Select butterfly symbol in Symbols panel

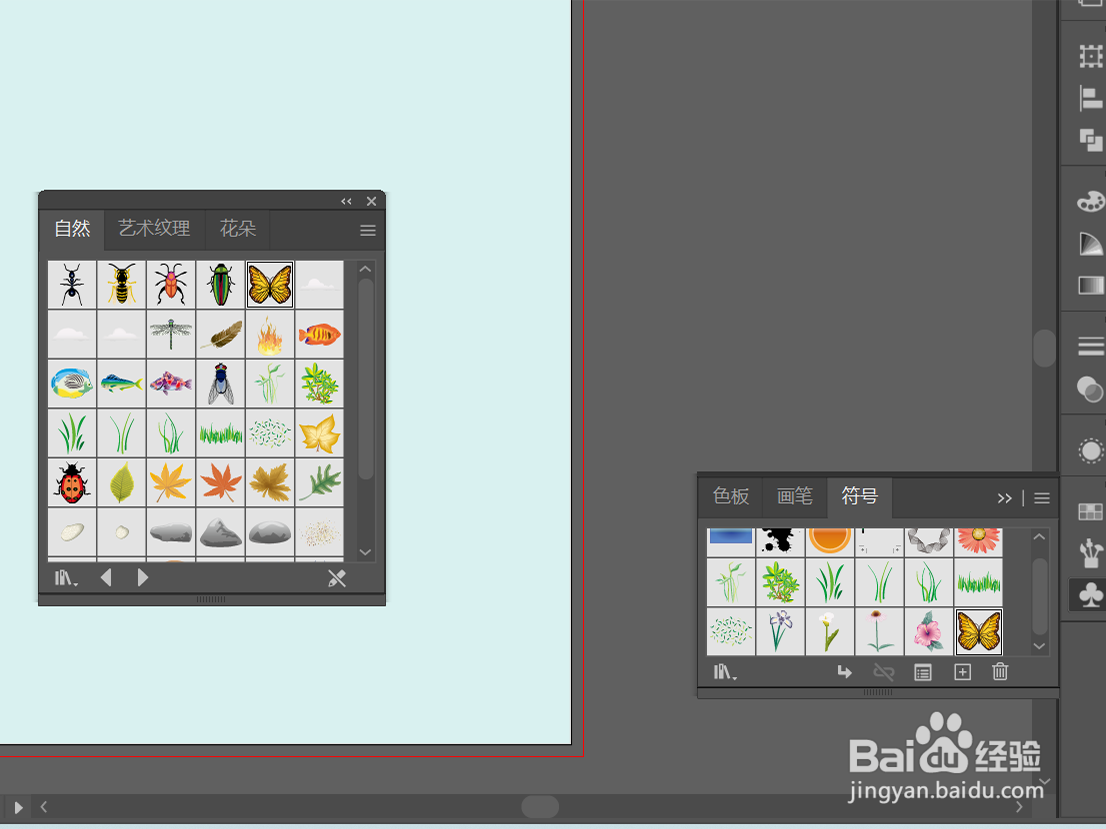tap(978, 631)
